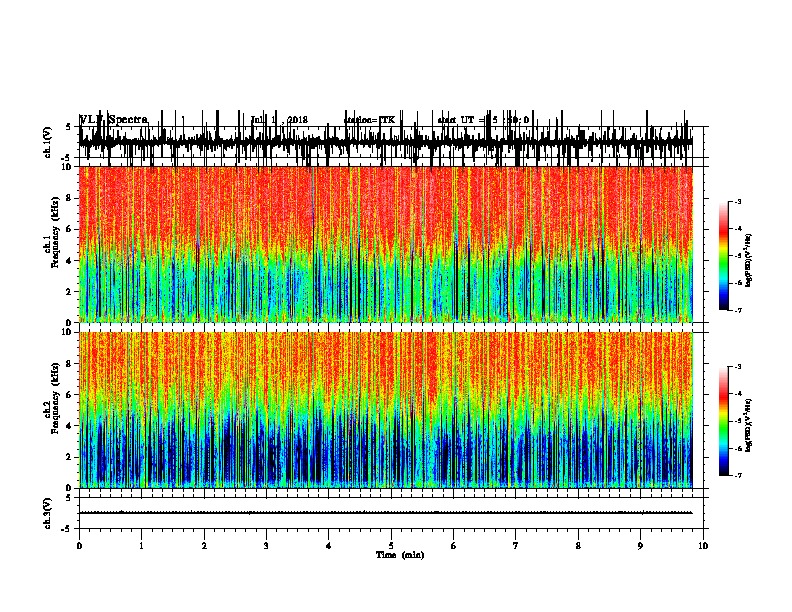Viewport: 792px width, 612px height.
Task: Click the "5" volt tick of ch.1 waveform
Action: [x=68, y=127]
